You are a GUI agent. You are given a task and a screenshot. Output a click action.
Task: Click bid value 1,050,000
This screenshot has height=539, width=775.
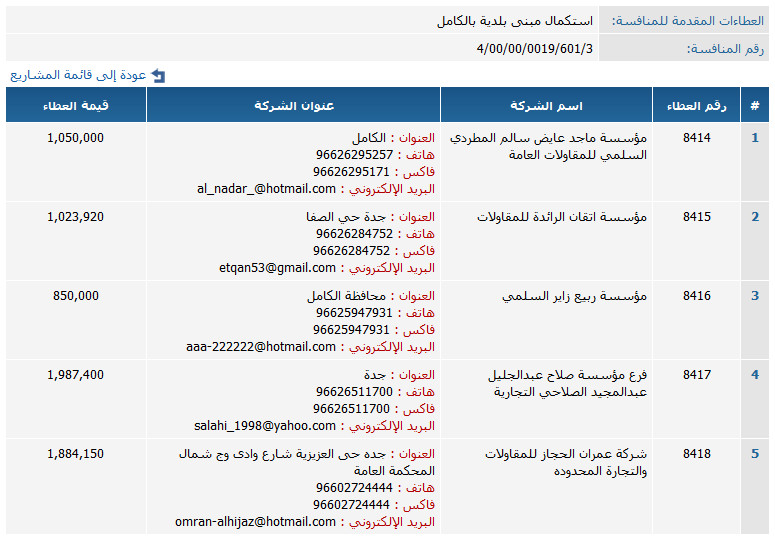(x=76, y=138)
